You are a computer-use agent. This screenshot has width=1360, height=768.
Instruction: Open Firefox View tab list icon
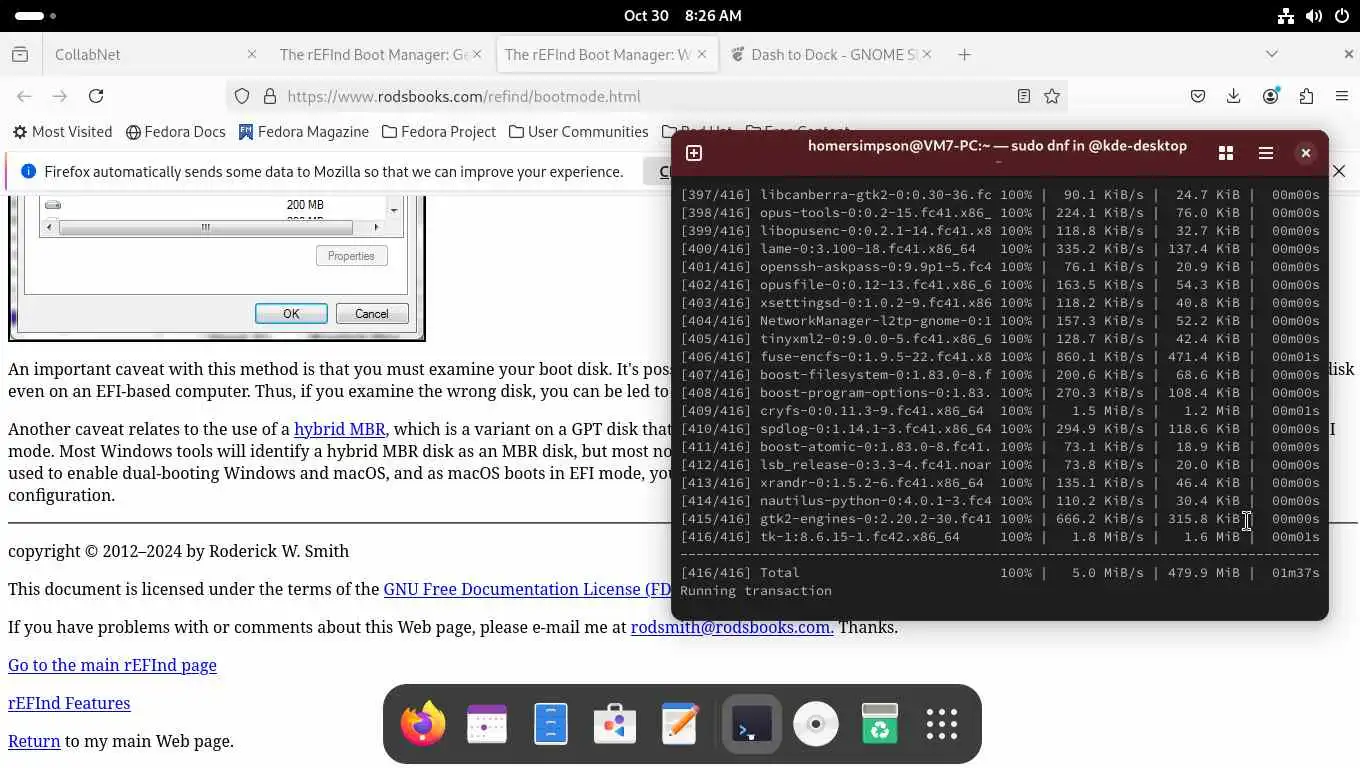click(x=20, y=54)
